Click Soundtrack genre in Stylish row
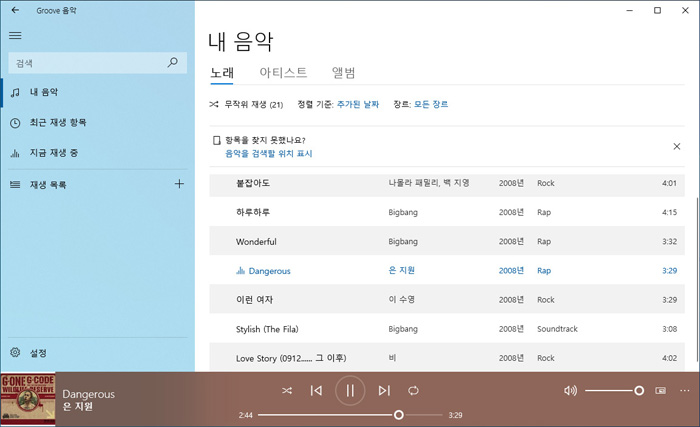 coord(557,329)
